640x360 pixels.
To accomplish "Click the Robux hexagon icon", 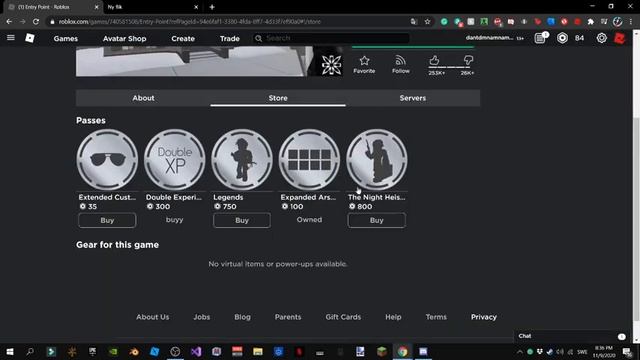I will click(x=562, y=38).
